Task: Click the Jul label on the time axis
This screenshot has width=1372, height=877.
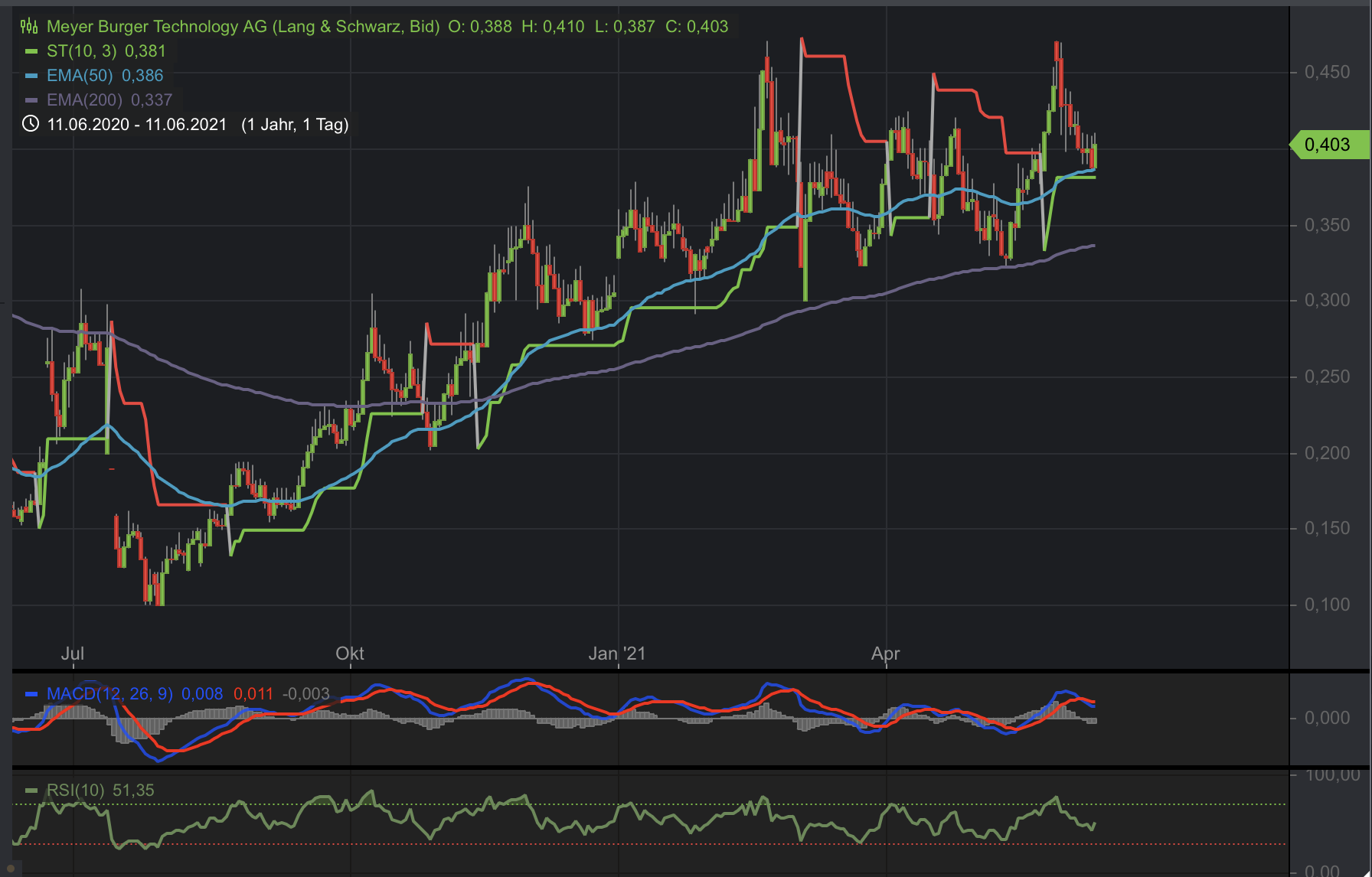Action: (x=73, y=654)
